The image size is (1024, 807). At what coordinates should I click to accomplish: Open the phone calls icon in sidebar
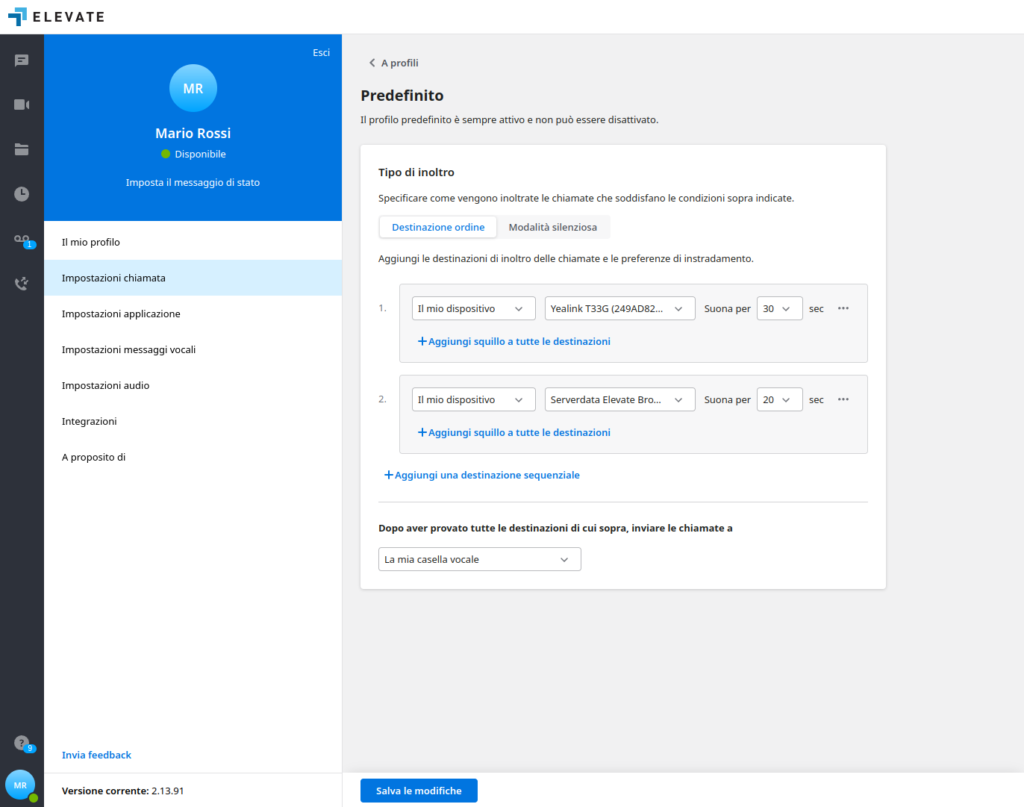[21, 284]
